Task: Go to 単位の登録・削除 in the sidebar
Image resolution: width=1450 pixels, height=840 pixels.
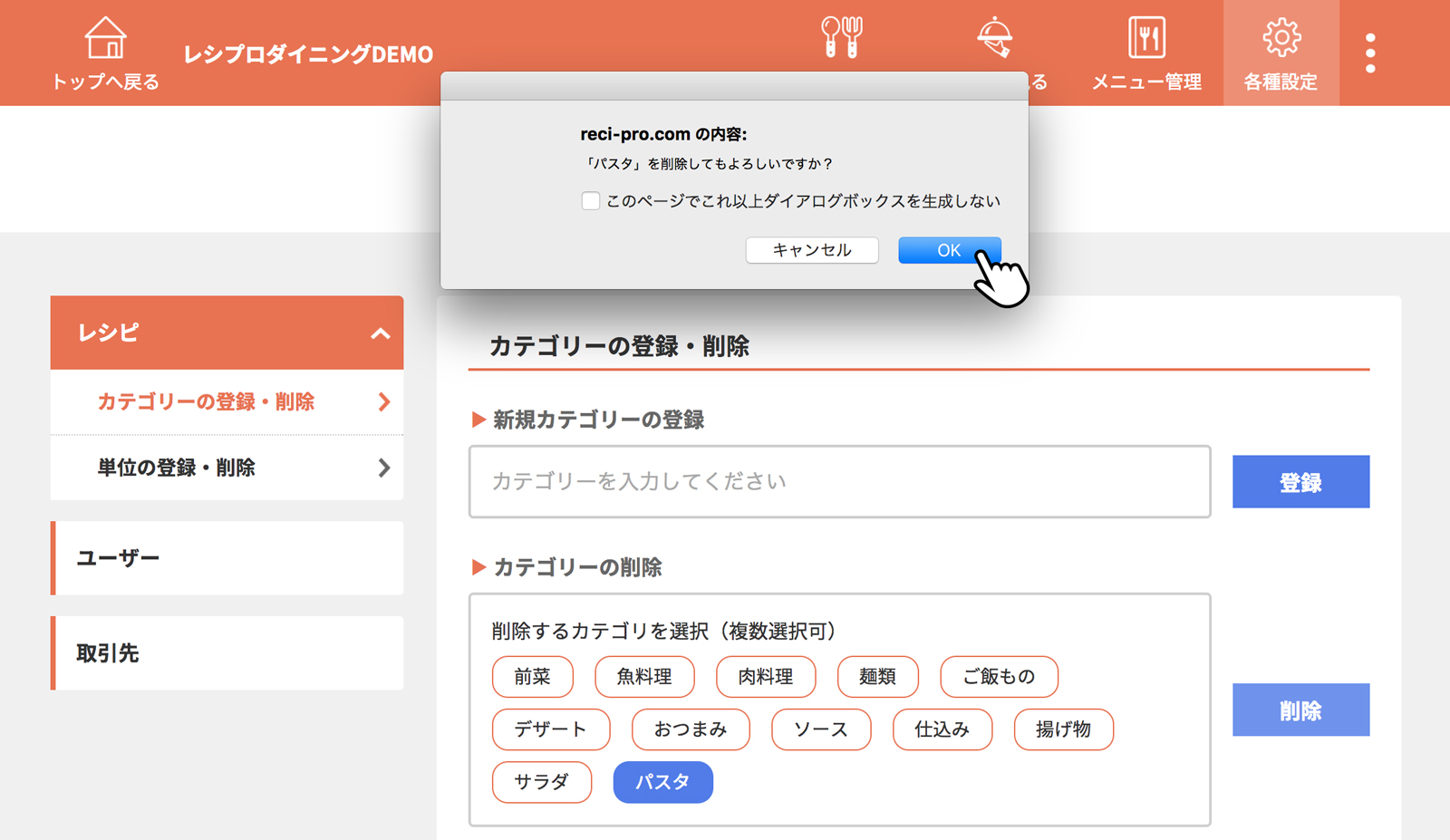Action: (227, 468)
